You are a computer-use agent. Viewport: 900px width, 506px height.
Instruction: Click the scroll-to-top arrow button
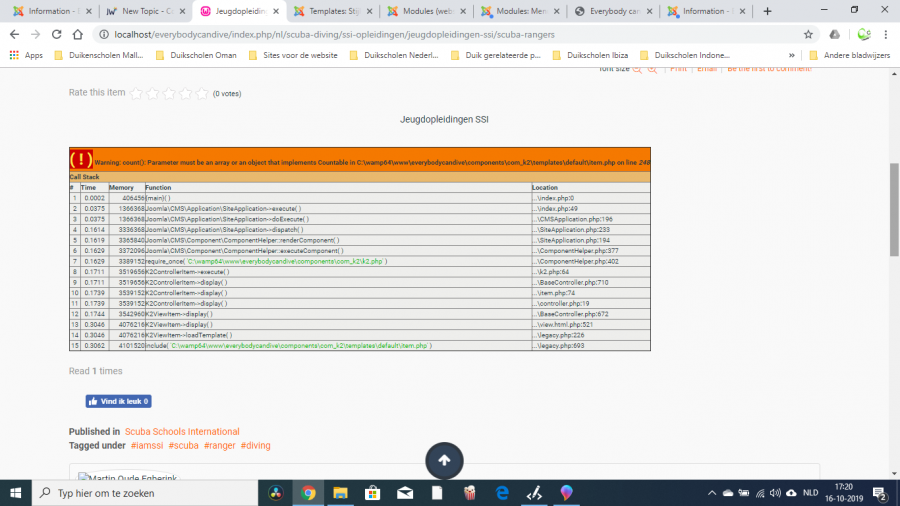[444, 461]
